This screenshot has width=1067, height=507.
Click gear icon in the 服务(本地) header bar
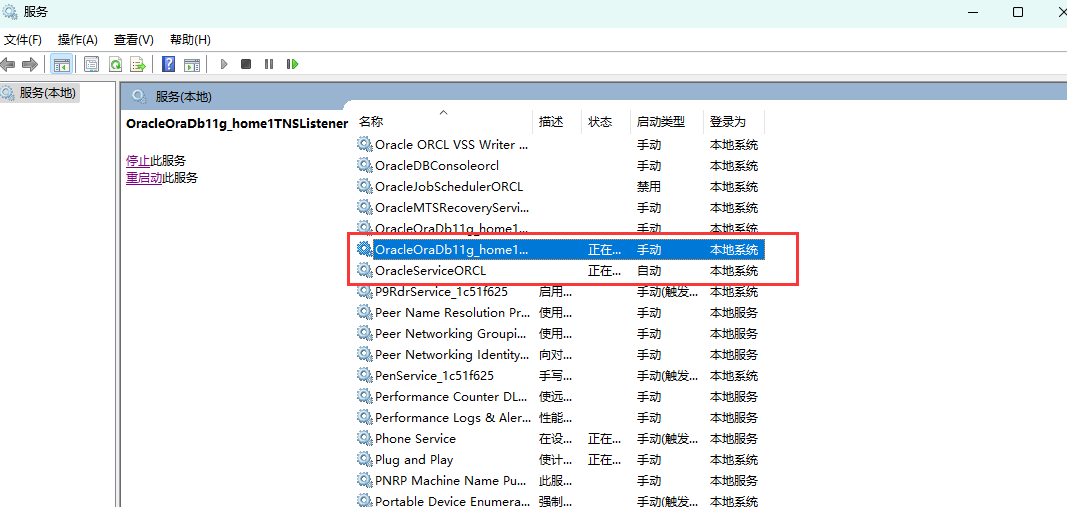(x=139, y=96)
